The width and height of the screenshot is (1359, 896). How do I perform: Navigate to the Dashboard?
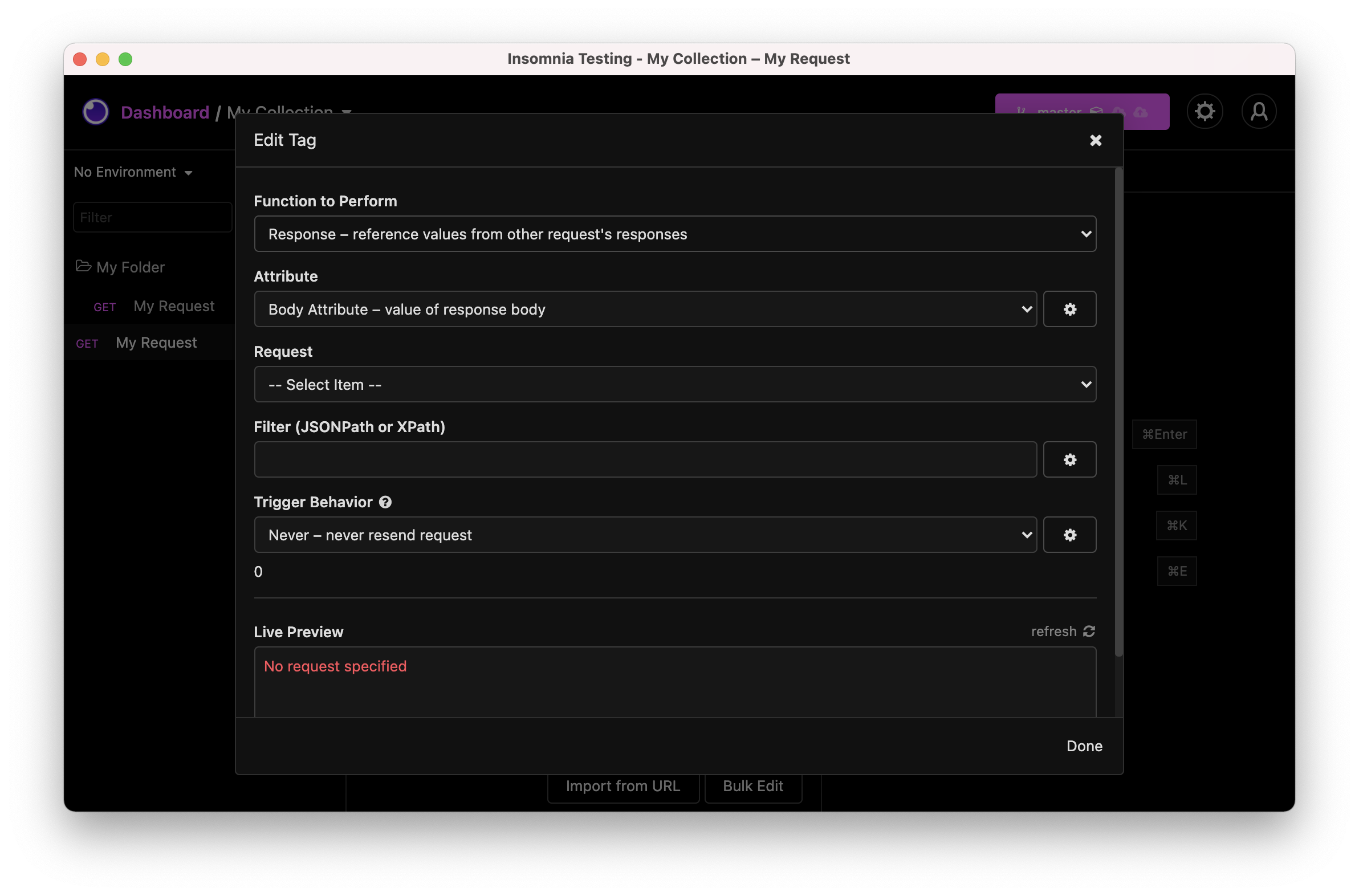pos(165,112)
